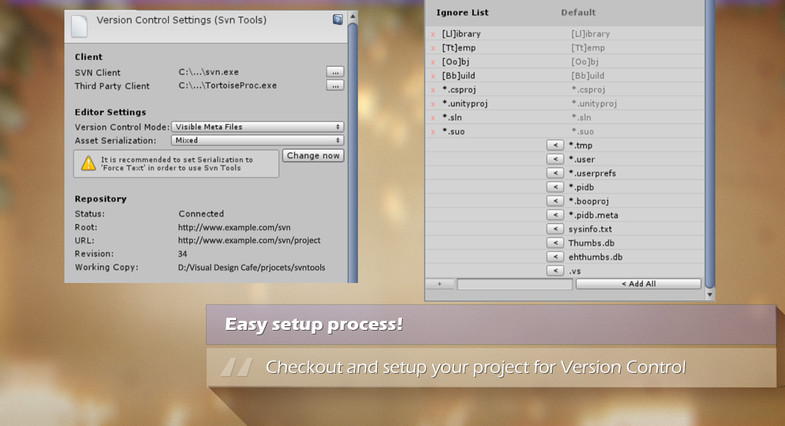The height and width of the screenshot is (426, 785).
Task: Click URL http://www.example.com/svn/project
Action: point(249,240)
